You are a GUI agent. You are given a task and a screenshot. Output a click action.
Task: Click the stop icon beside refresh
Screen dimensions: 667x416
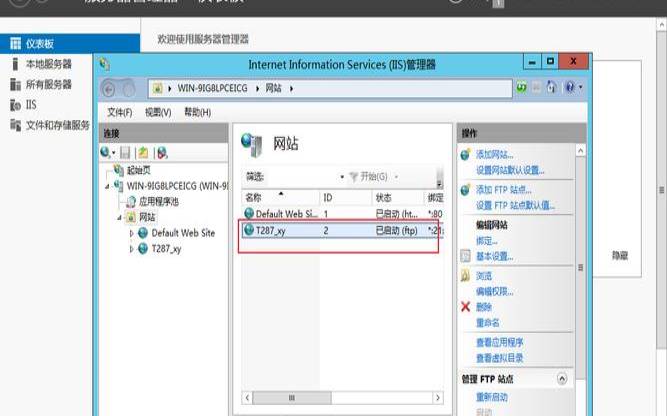point(536,88)
